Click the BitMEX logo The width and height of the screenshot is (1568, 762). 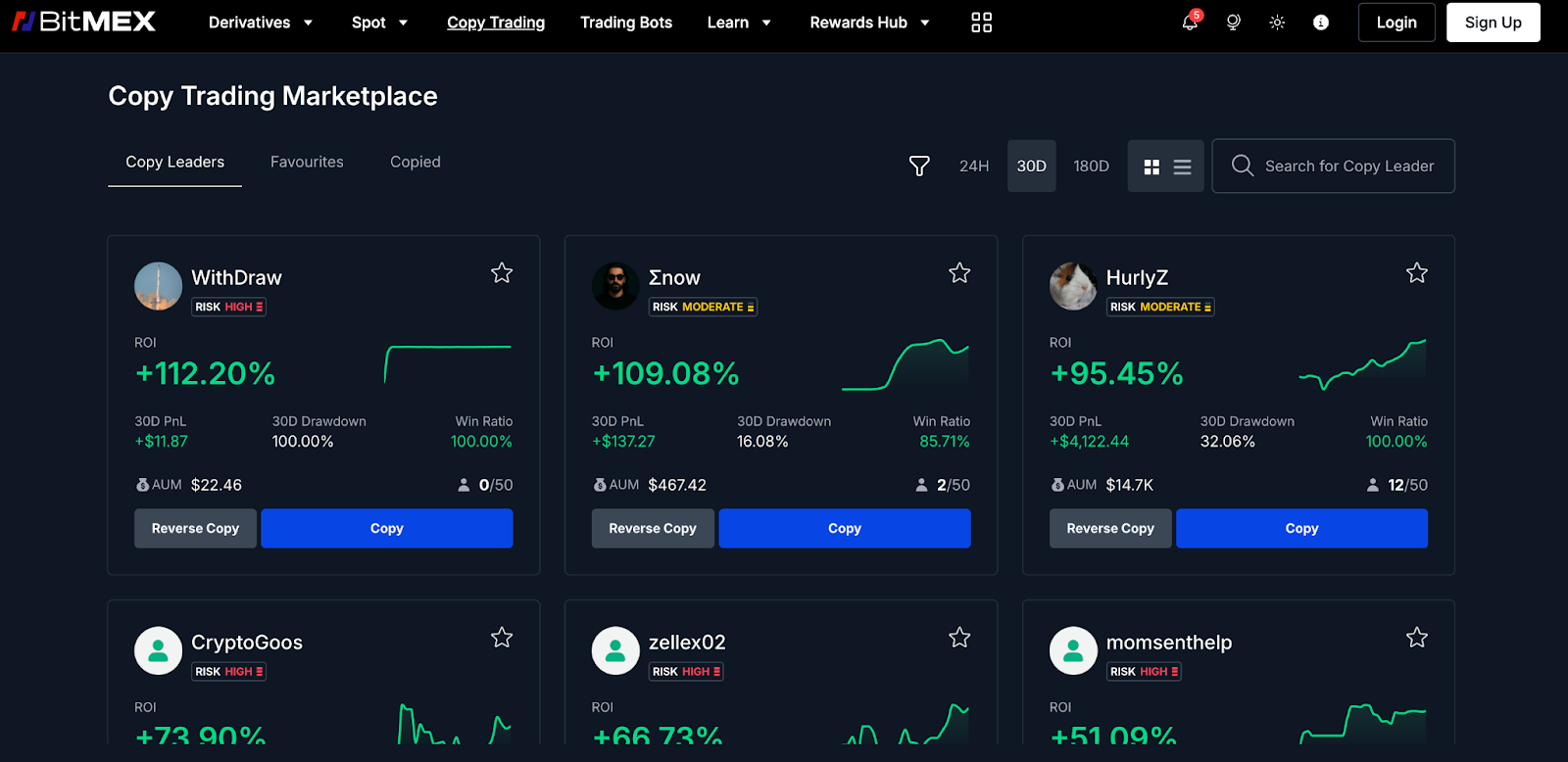[x=83, y=22]
